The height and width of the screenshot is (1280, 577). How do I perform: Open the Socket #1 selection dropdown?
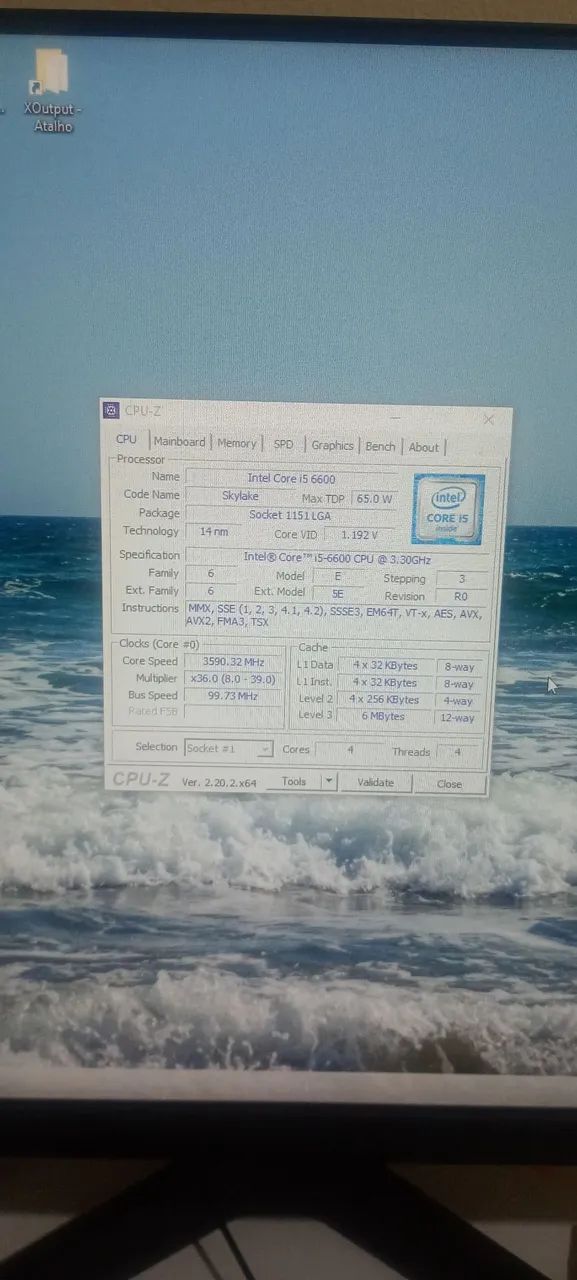[x=228, y=748]
